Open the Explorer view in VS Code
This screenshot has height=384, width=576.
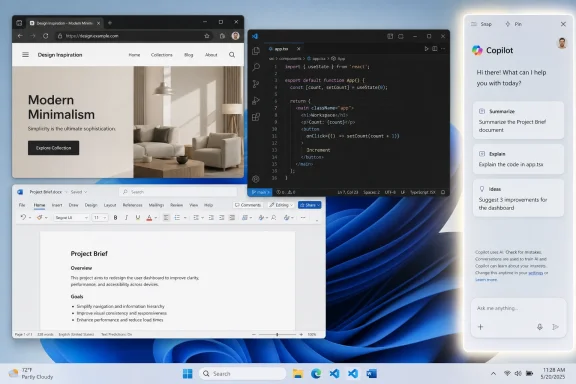point(256,51)
